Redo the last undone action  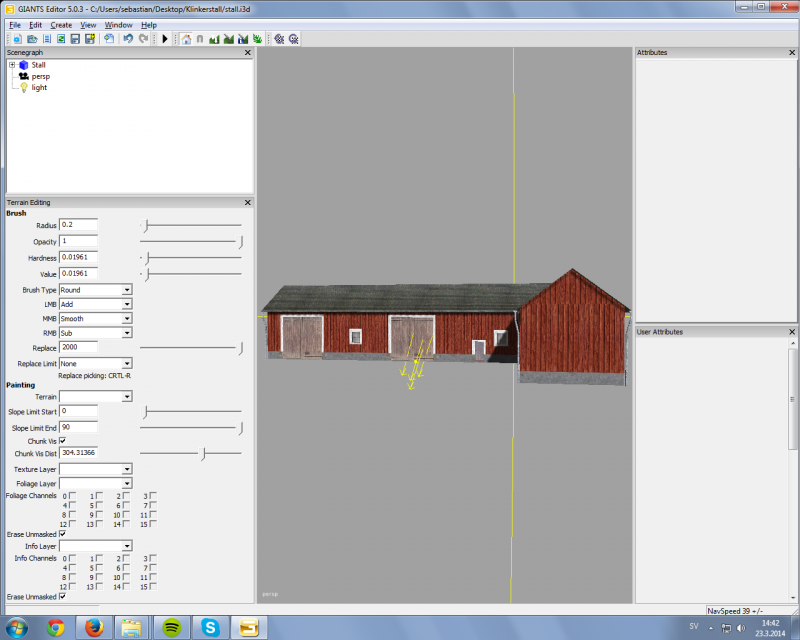pos(143,39)
